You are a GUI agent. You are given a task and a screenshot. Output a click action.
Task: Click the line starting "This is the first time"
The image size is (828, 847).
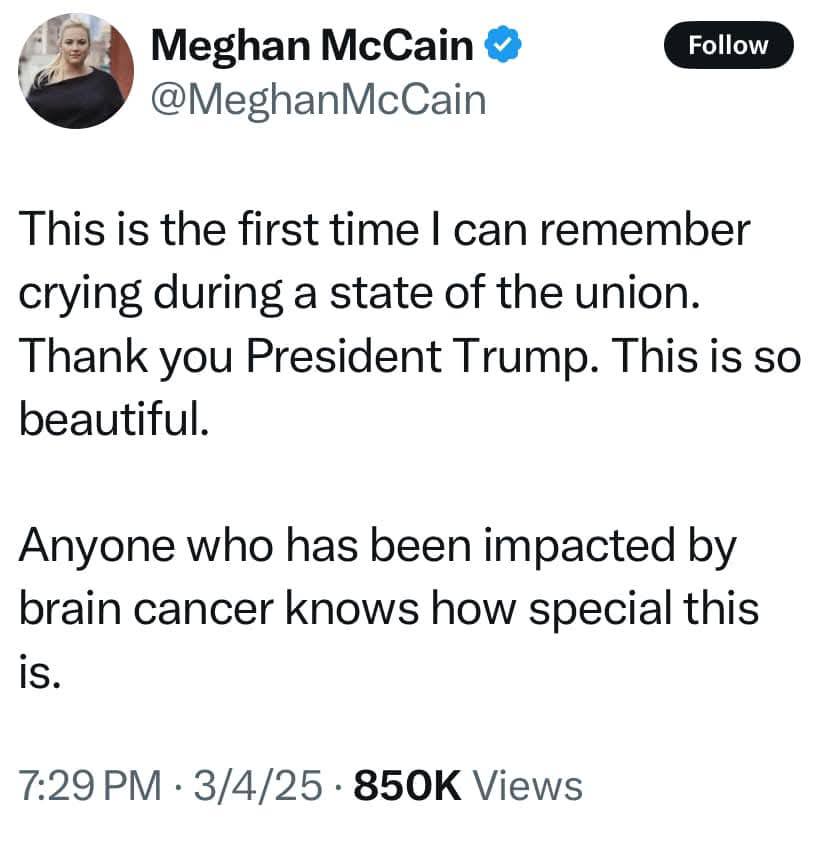click(x=384, y=232)
